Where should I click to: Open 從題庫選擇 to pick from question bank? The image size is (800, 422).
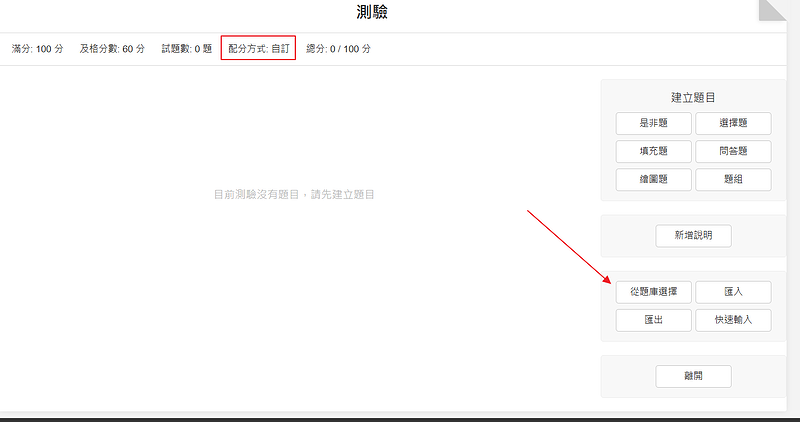654,292
